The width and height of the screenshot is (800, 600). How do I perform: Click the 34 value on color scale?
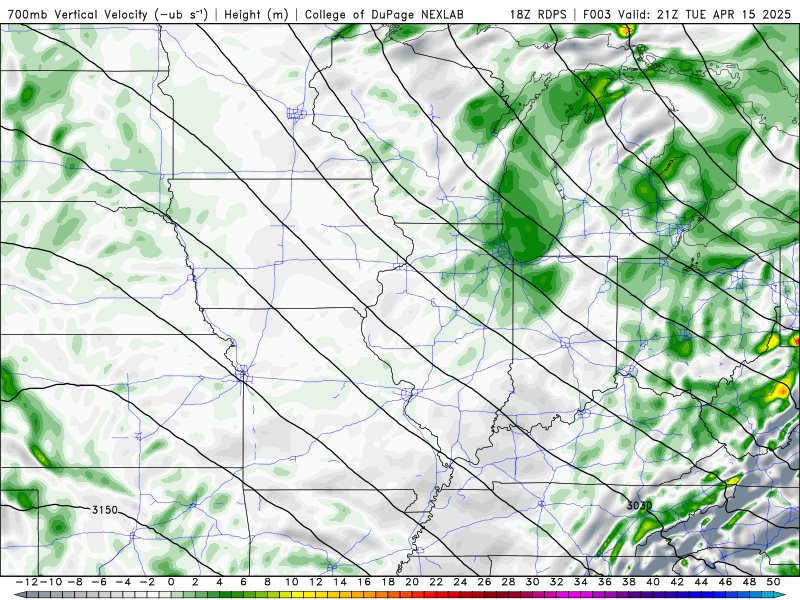point(581,582)
